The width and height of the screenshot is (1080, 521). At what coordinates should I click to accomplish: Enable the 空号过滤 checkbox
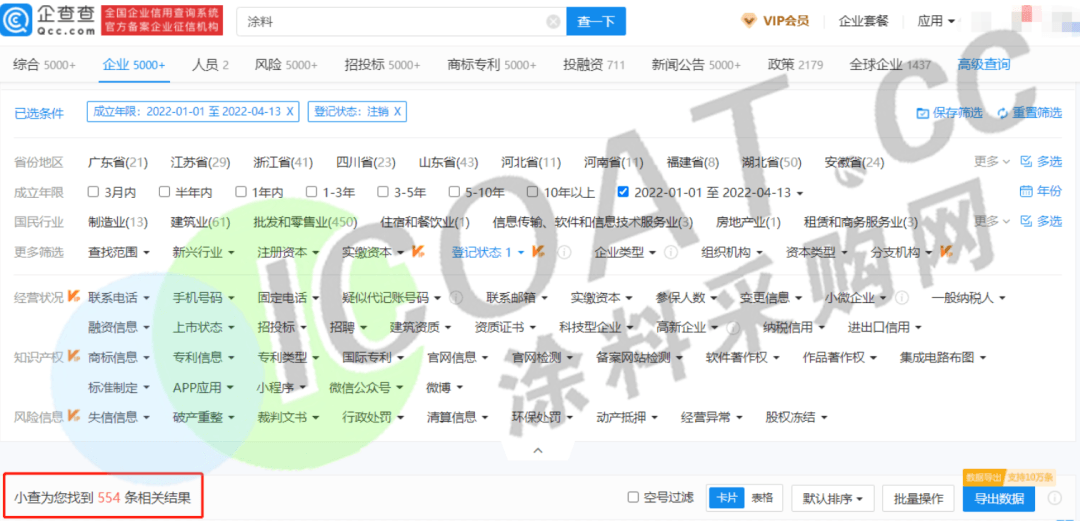point(633,498)
